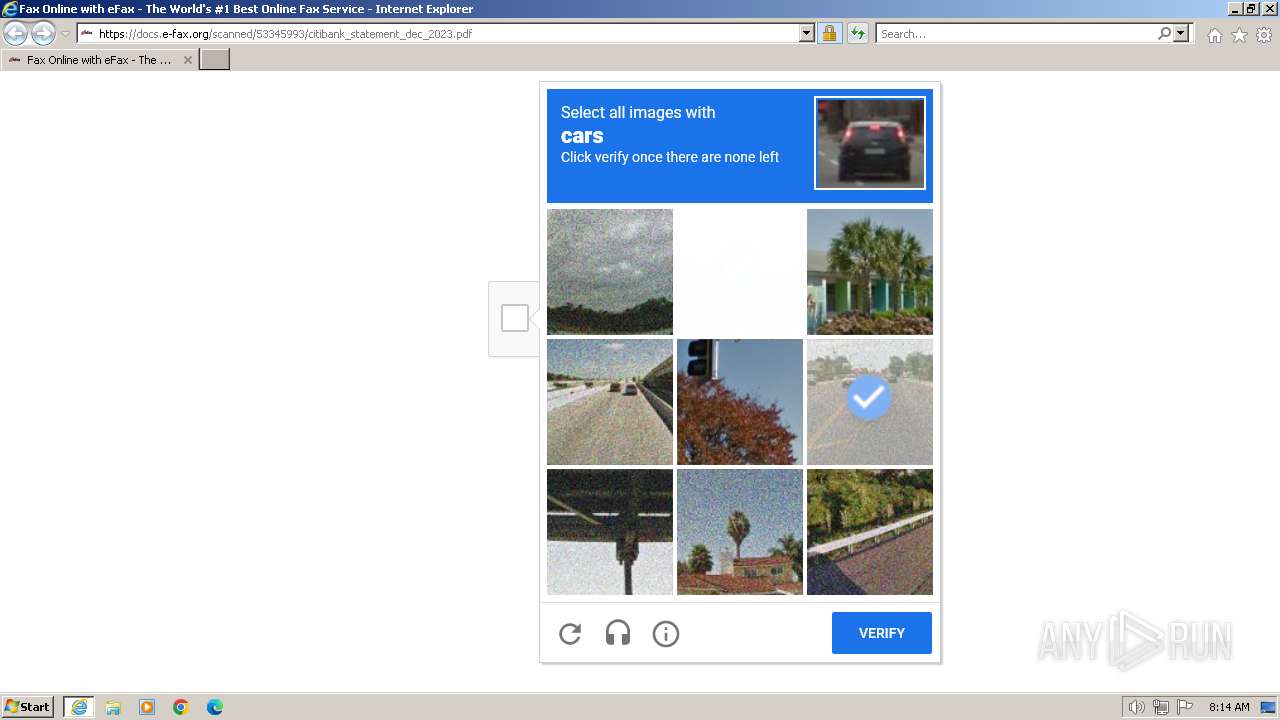Select the guardrail roadside tile

point(870,532)
